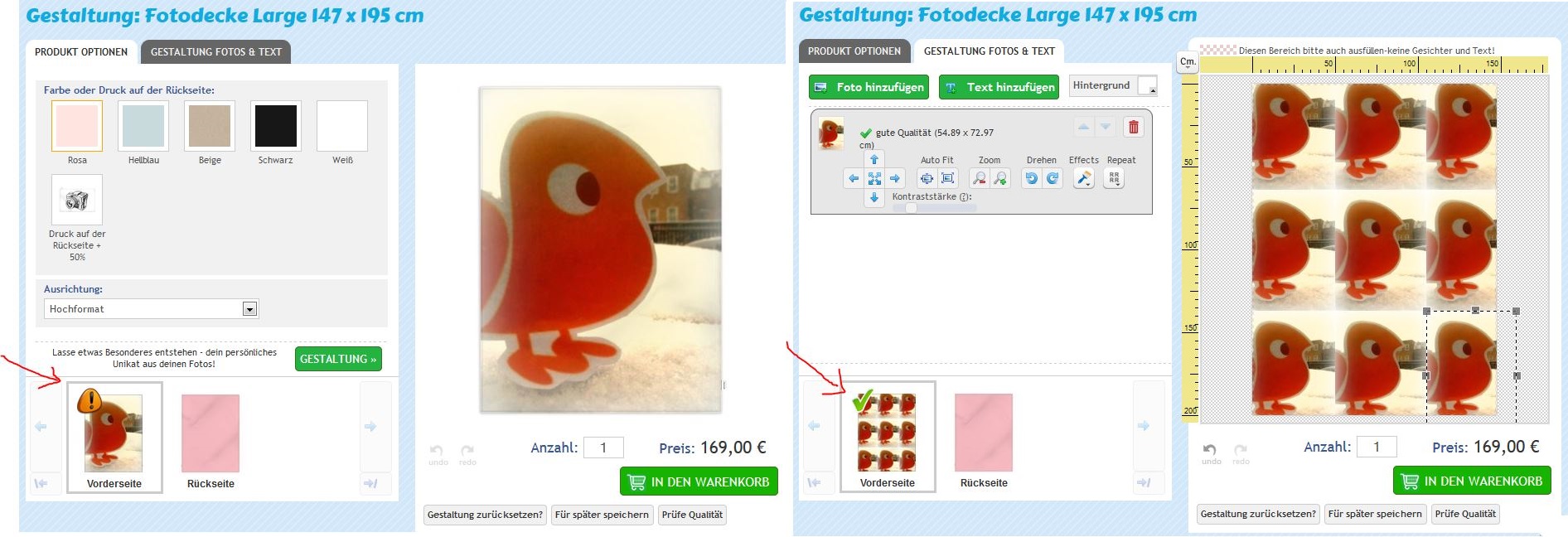1568x537 pixels.
Task: Rotate the photo counterclockwise
Action: point(1032,178)
